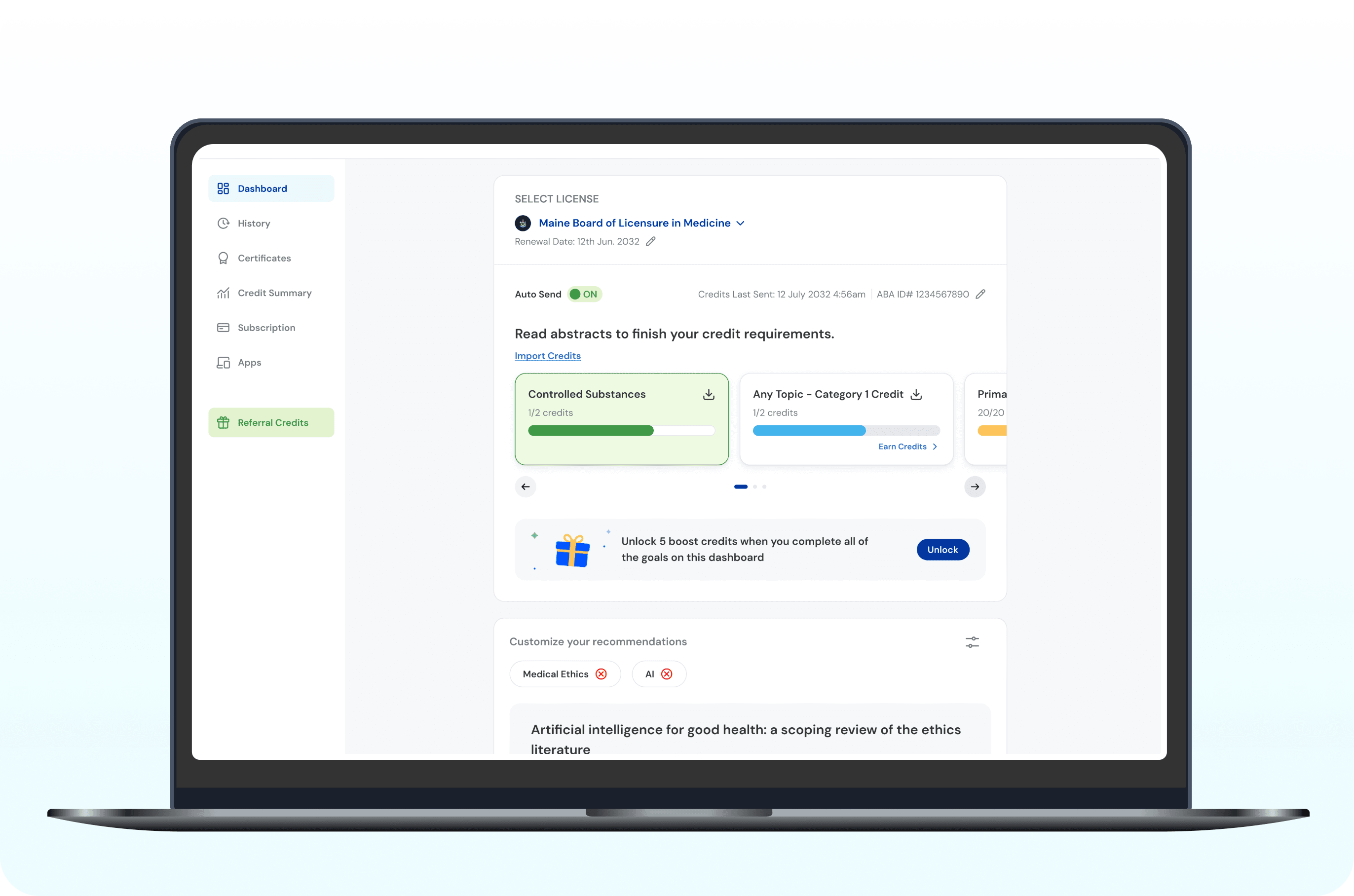1354x896 pixels.
Task: Select the Controlled Substances card
Action: pyautogui.click(x=622, y=419)
